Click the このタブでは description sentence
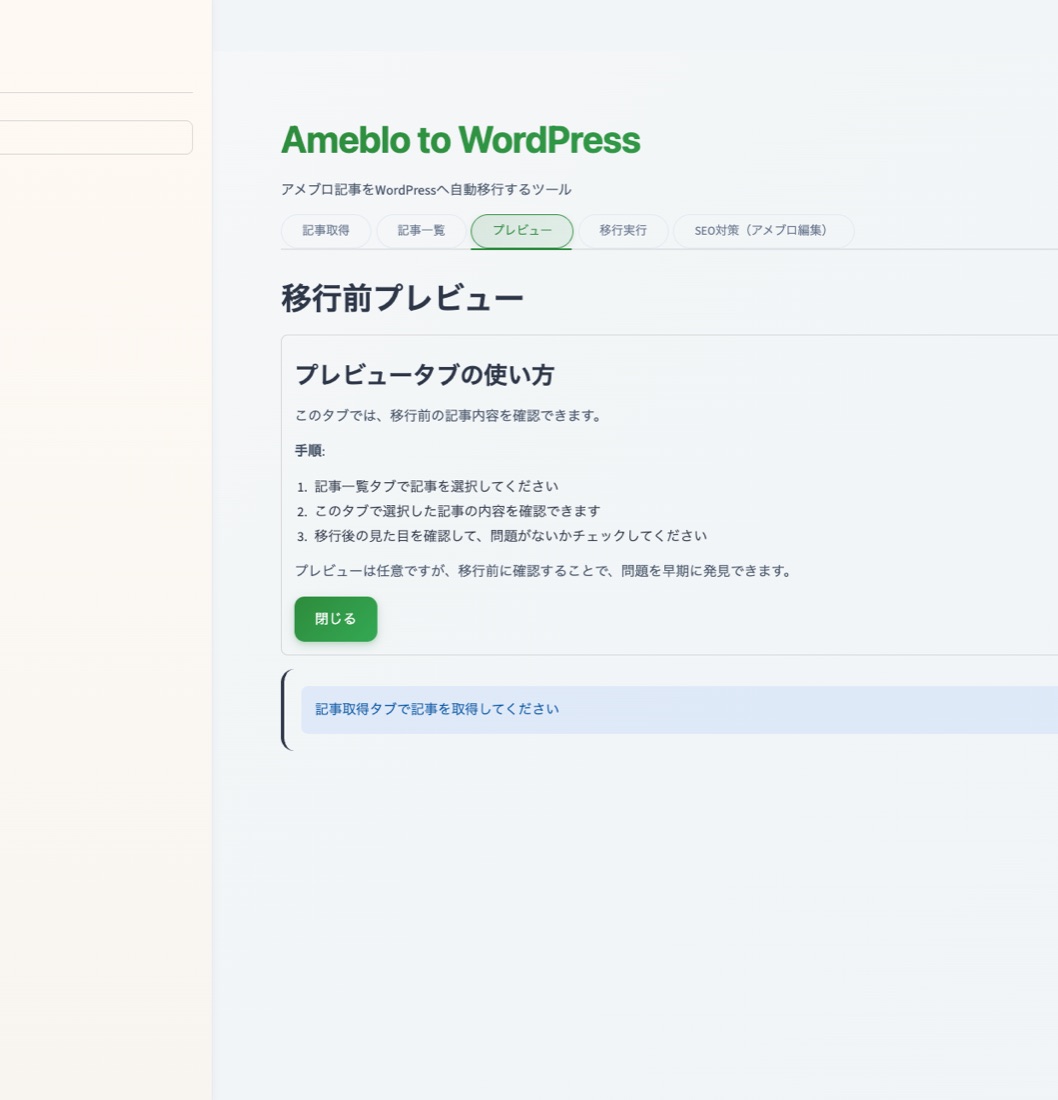The image size is (1058, 1100). tap(449, 415)
